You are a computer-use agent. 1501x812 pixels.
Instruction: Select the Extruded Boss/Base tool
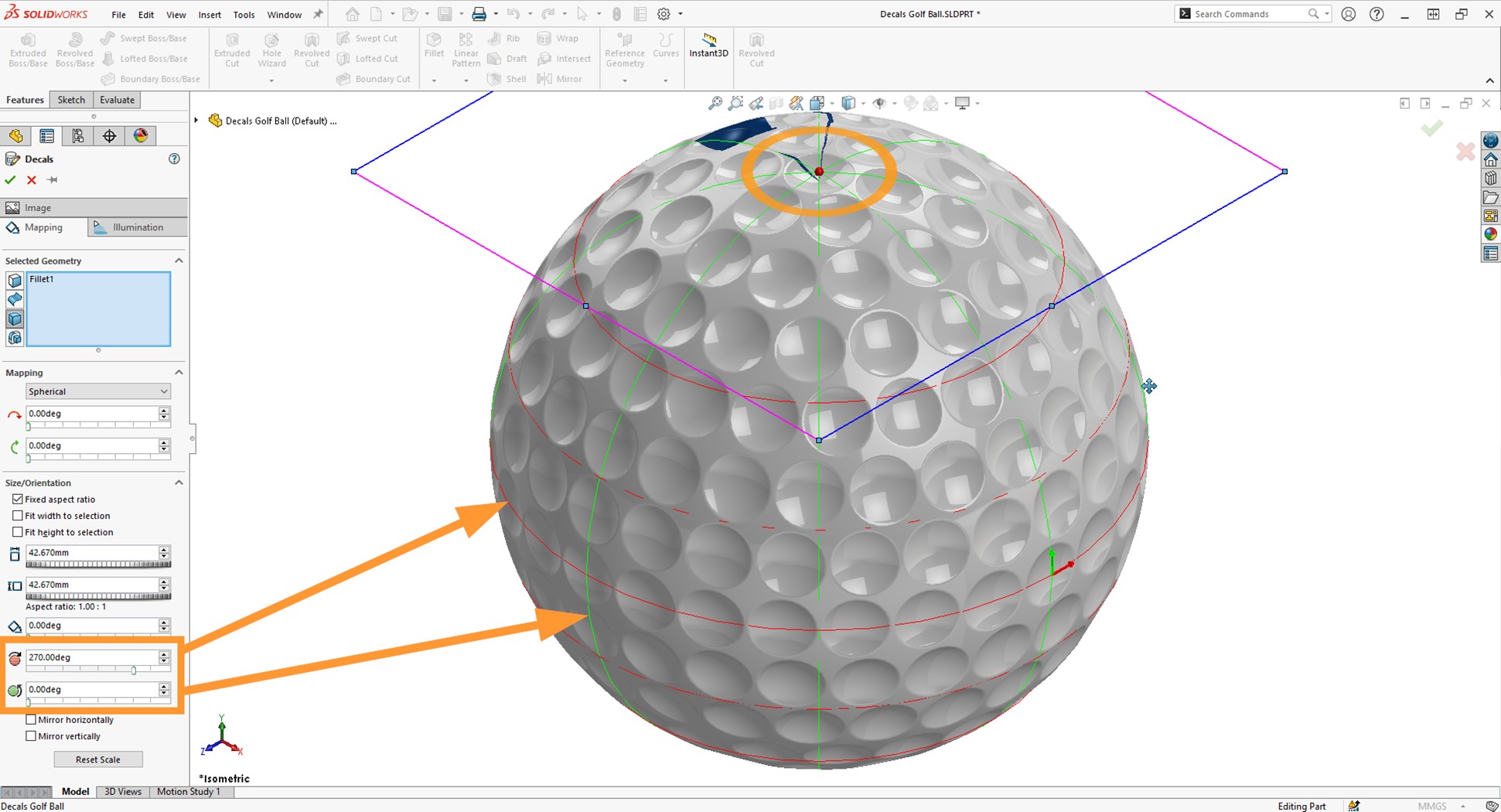tap(27, 48)
